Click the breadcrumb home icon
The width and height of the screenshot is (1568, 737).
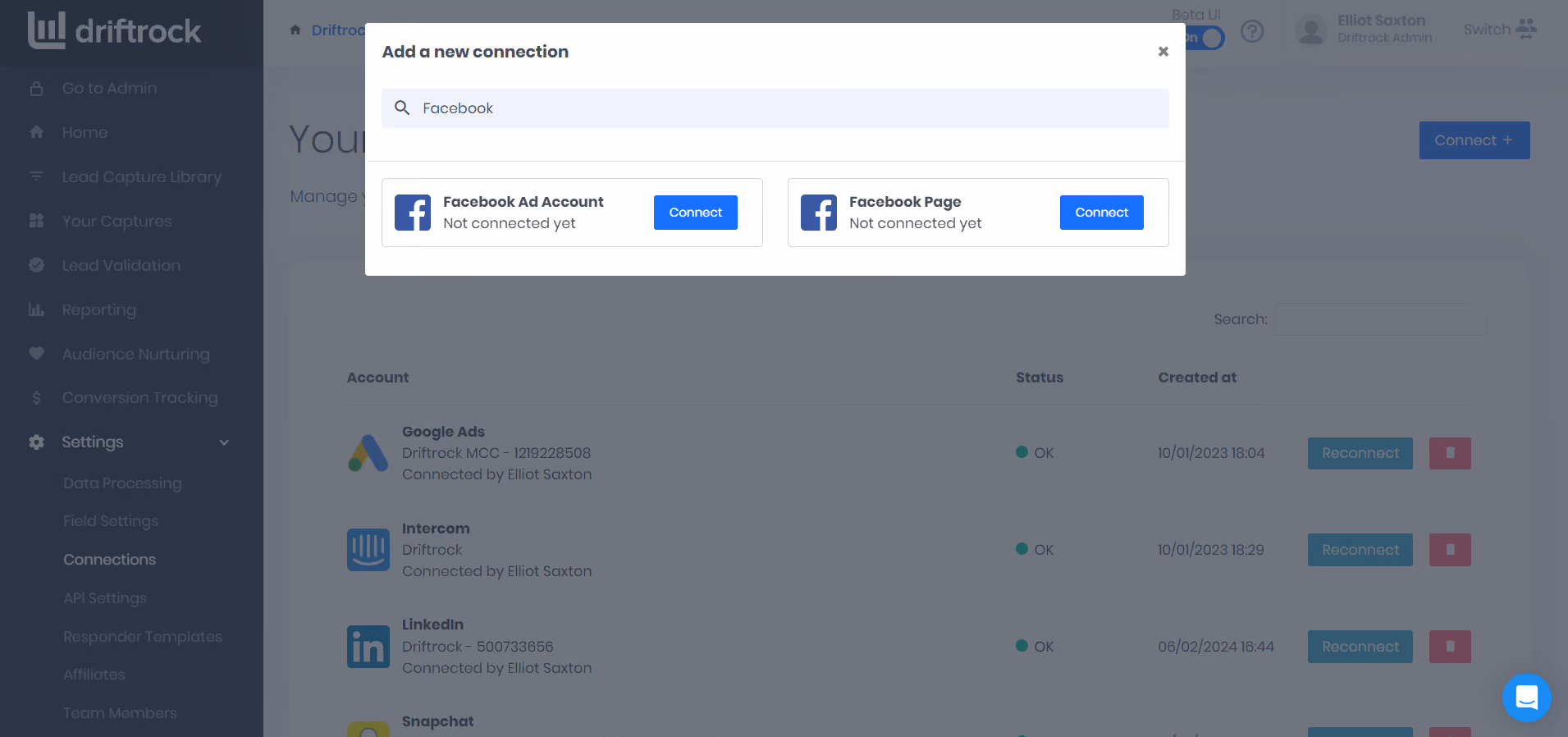point(295,30)
